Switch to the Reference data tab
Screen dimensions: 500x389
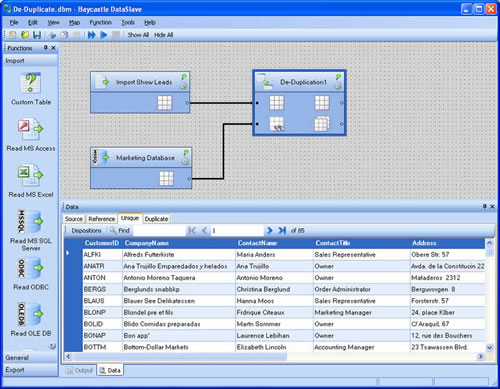click(x=102, y=219)
